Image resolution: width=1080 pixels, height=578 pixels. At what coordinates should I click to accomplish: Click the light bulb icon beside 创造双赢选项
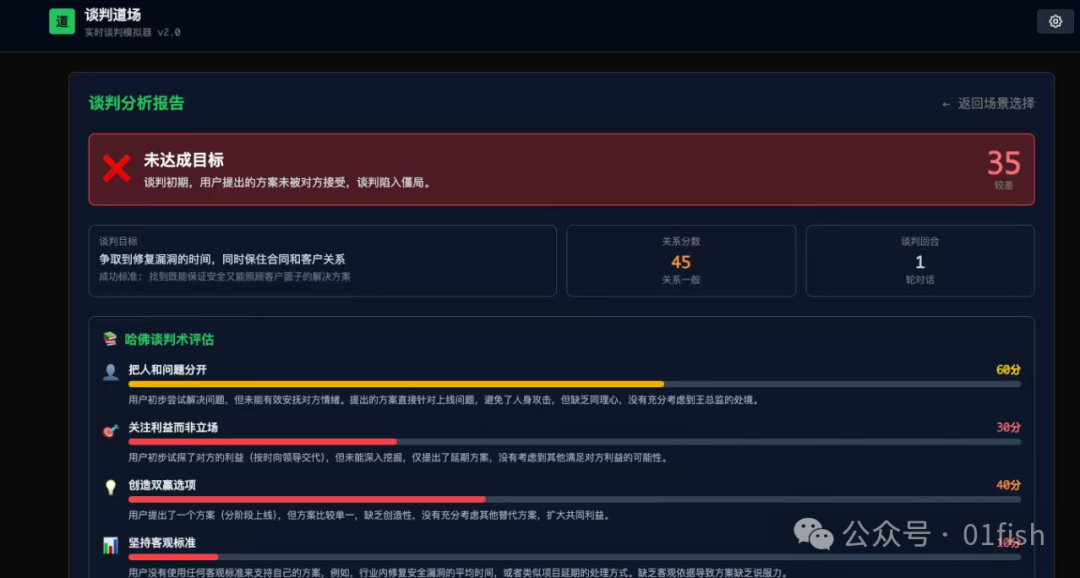(x=110, y=487)
